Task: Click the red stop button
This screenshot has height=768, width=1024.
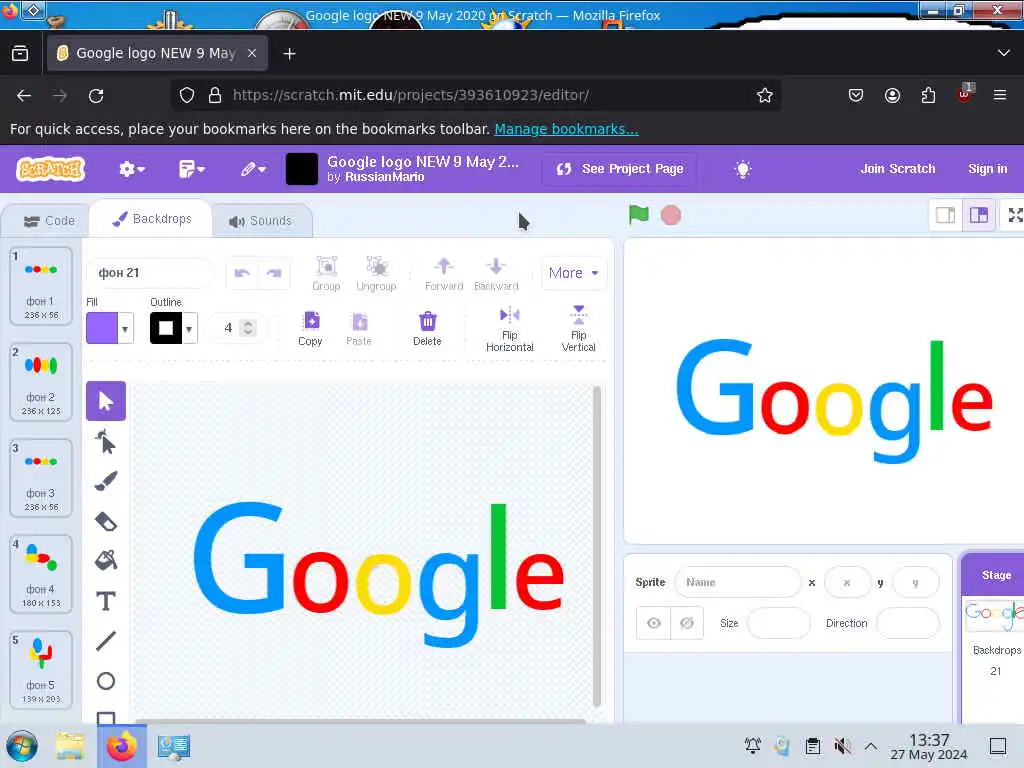Action: click(x=671, y=215)
